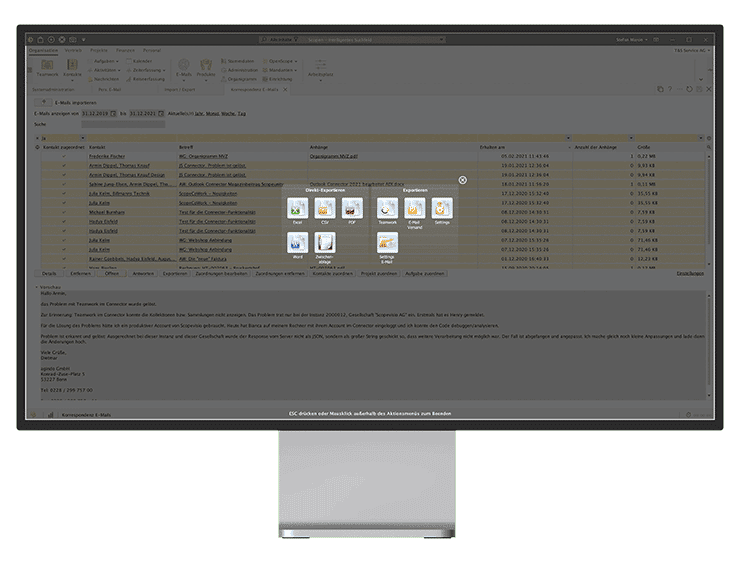The height and width of the screenshot is (563, 740).
Task: Open Produkte ribbon icon
Action: pos(206,68)
